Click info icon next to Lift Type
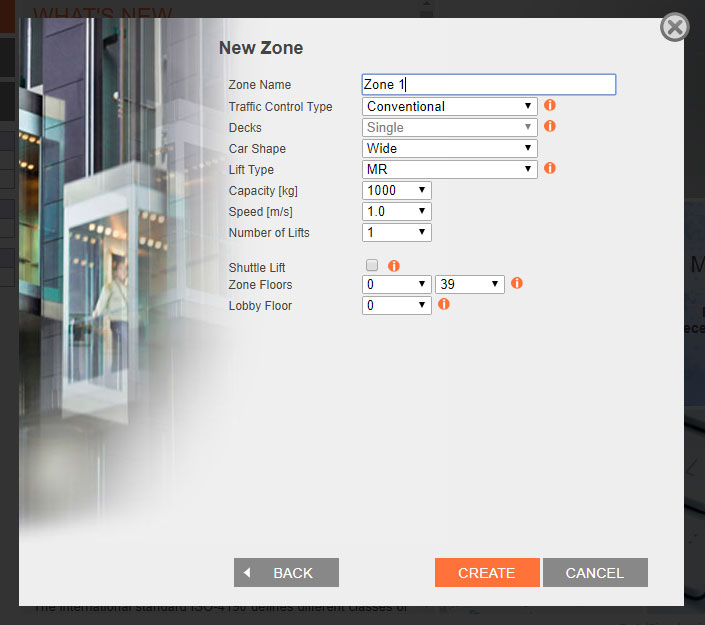The width and height of the screenshot is (705, 625). (550, 168)
